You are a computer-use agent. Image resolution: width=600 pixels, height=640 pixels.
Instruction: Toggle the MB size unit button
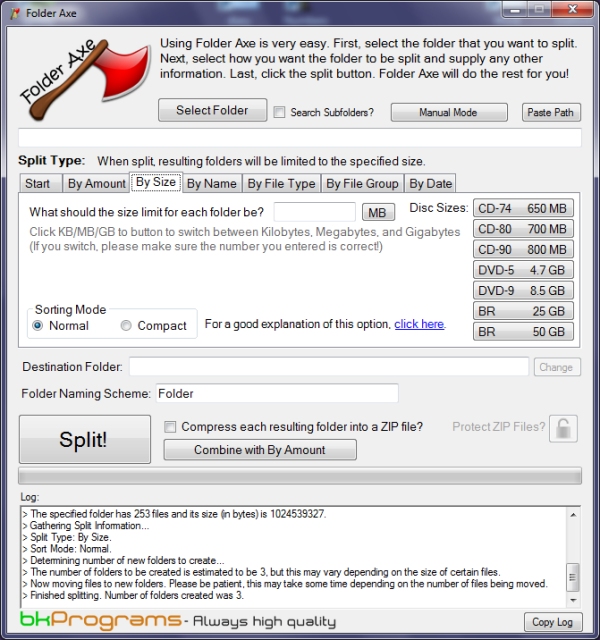[x=378, y=212]
